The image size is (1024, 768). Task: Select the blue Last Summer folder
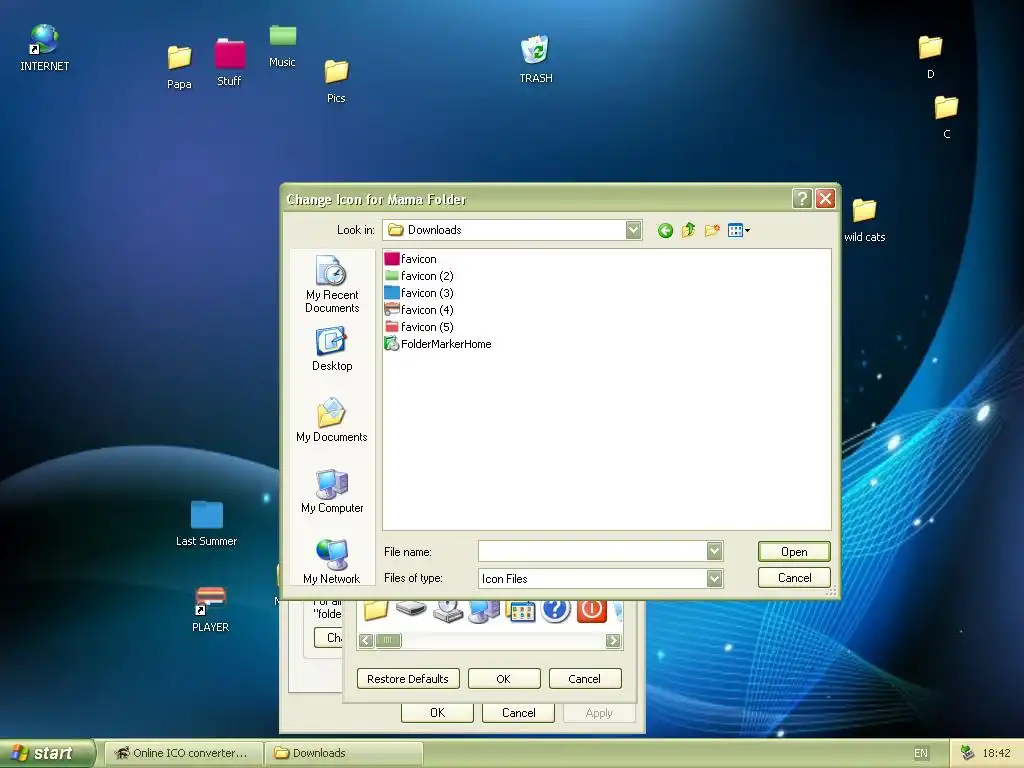coord(206,522)
